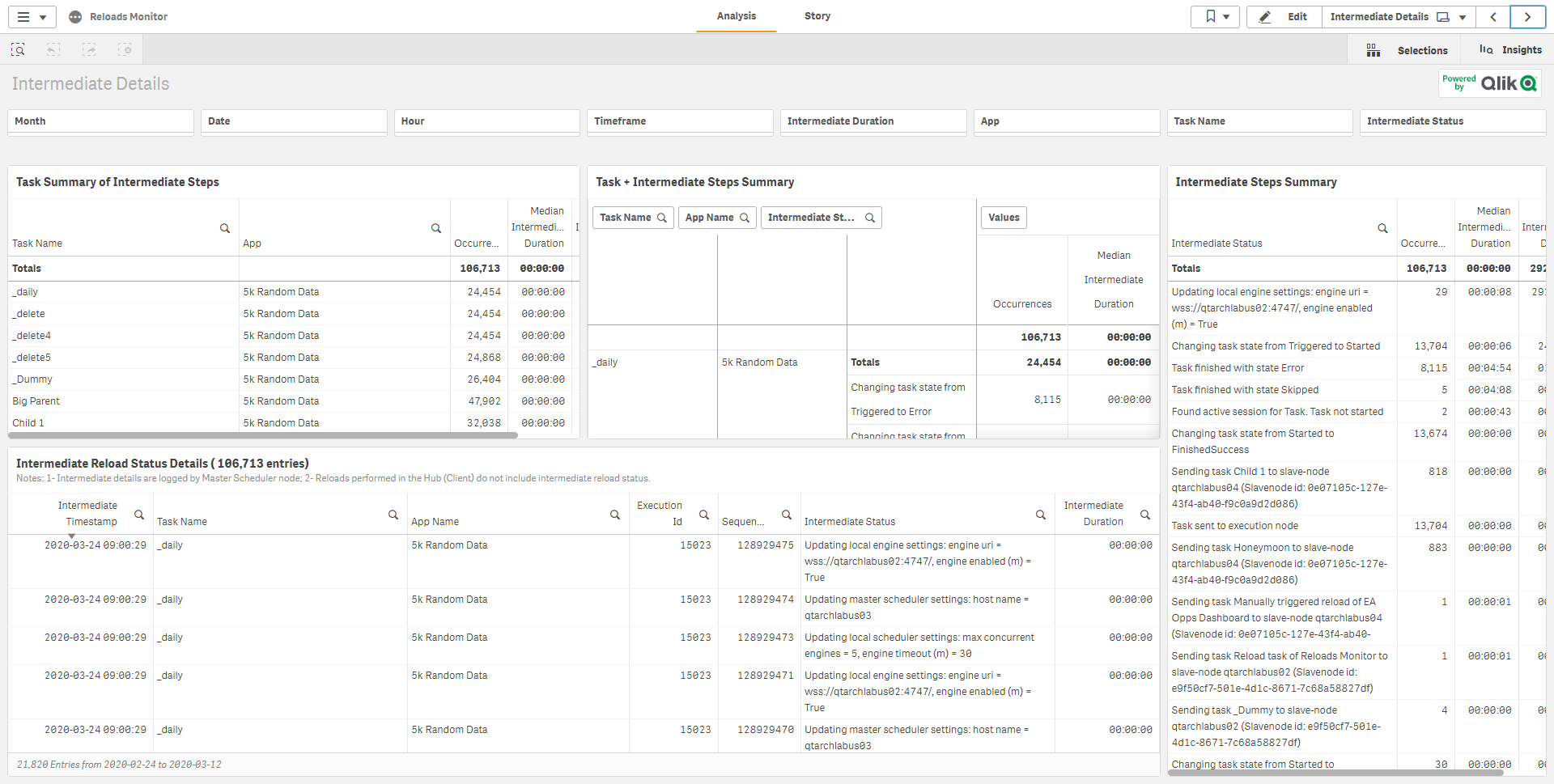The width and height of the screenshot is (1554, 784).
Task: Search the Task Name column in Task Summary
Action: tap(225, 229)
